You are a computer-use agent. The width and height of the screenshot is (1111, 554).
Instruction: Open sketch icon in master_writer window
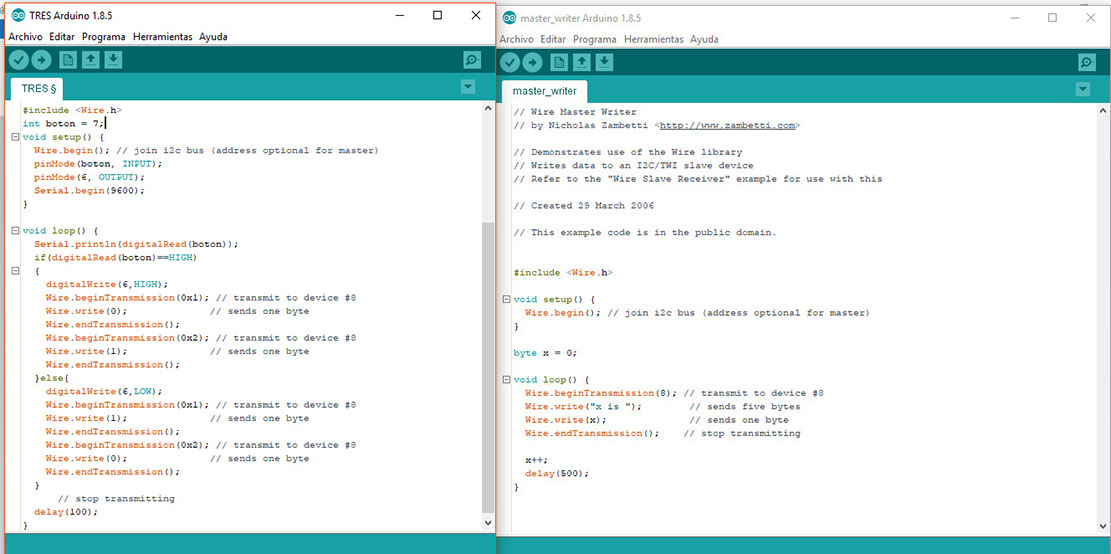582,63
